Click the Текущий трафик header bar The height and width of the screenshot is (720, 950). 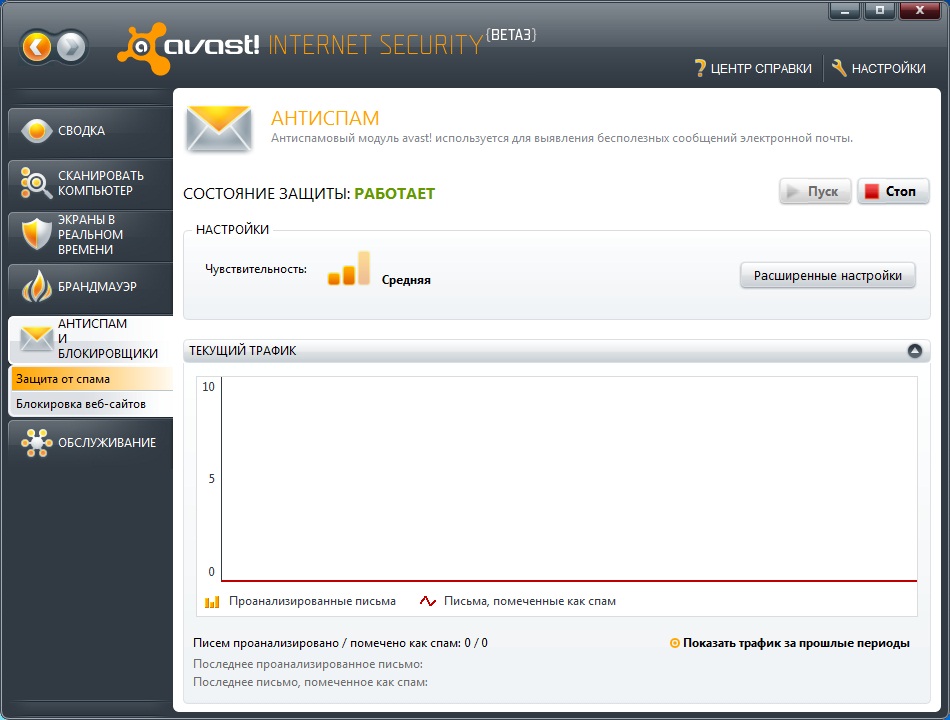coord(556,351)
